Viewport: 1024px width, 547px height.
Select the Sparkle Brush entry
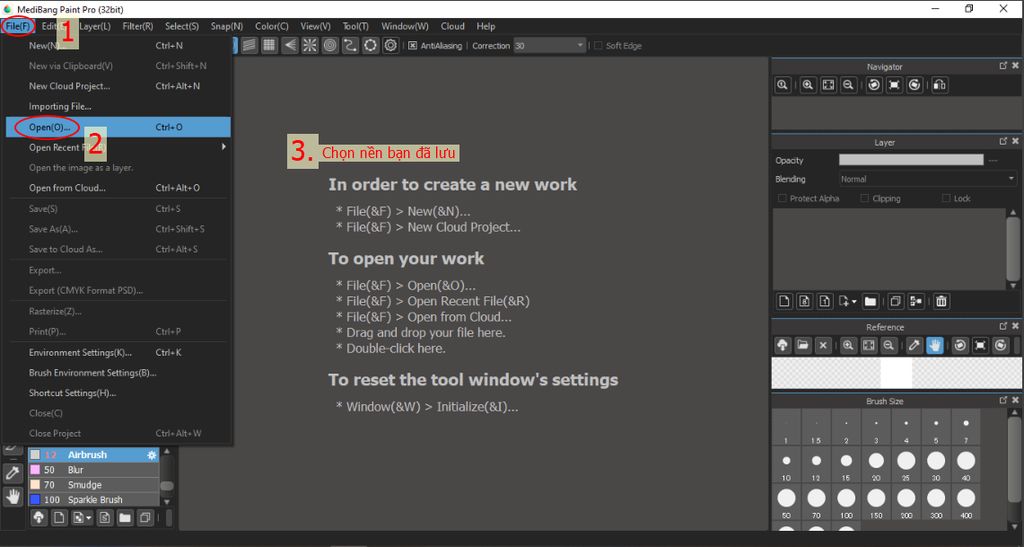pyautogui.click(x=93, y=500)
